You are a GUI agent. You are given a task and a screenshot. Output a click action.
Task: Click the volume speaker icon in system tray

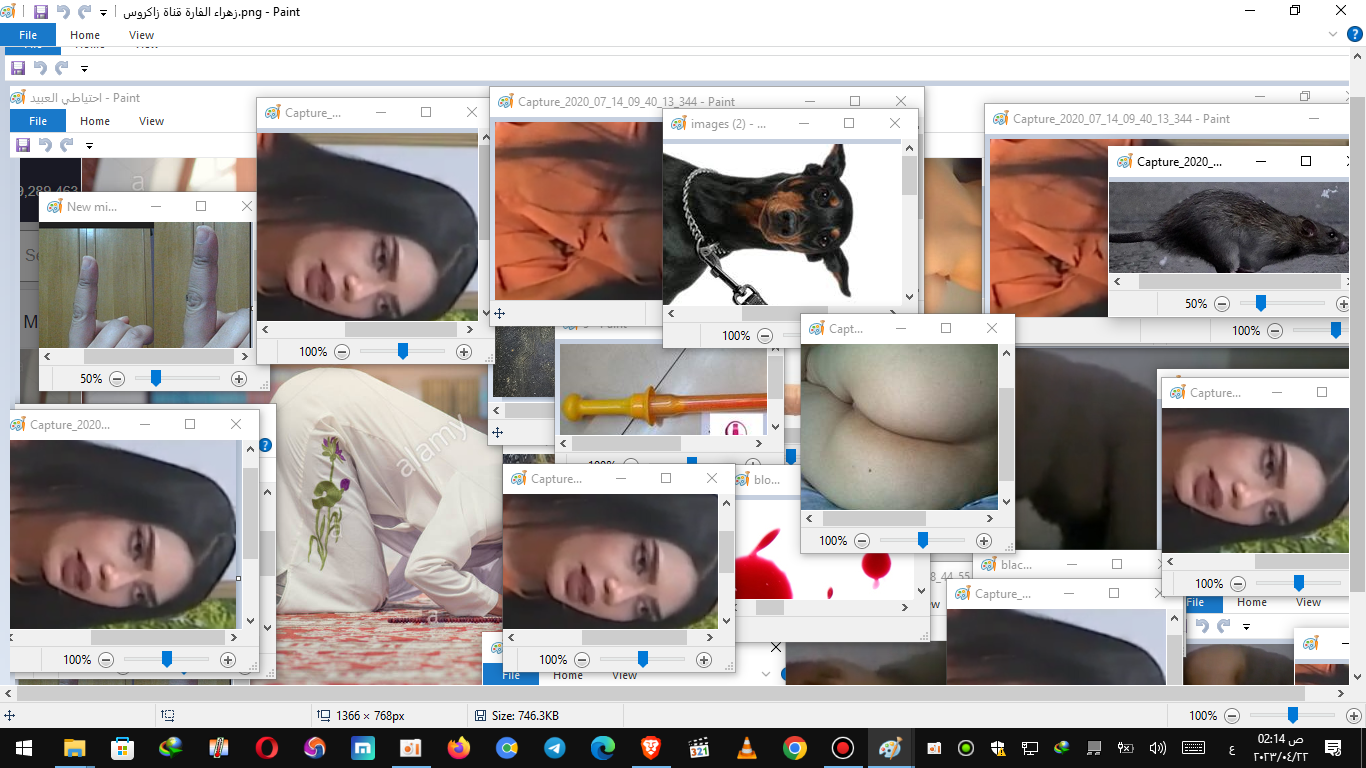point(1158,748)
